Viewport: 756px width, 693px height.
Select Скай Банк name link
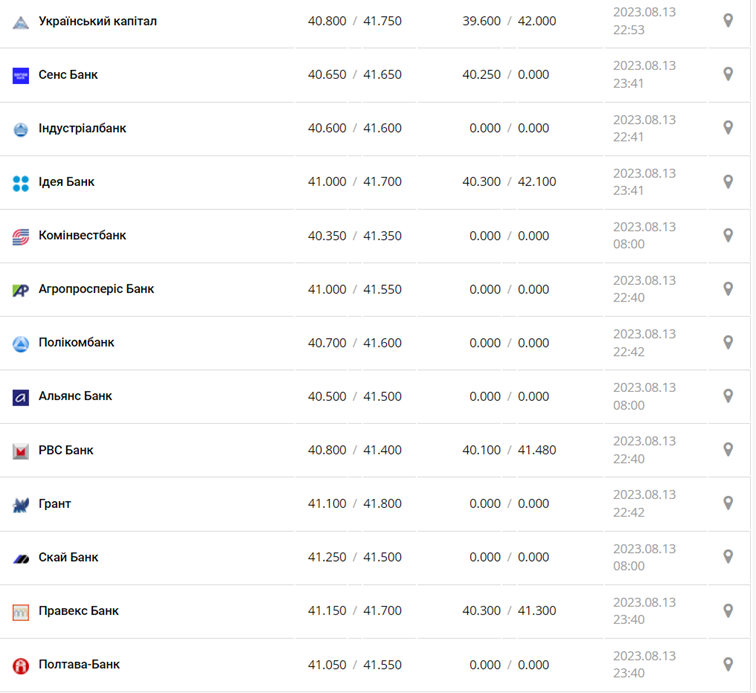(x=68, y=557)
